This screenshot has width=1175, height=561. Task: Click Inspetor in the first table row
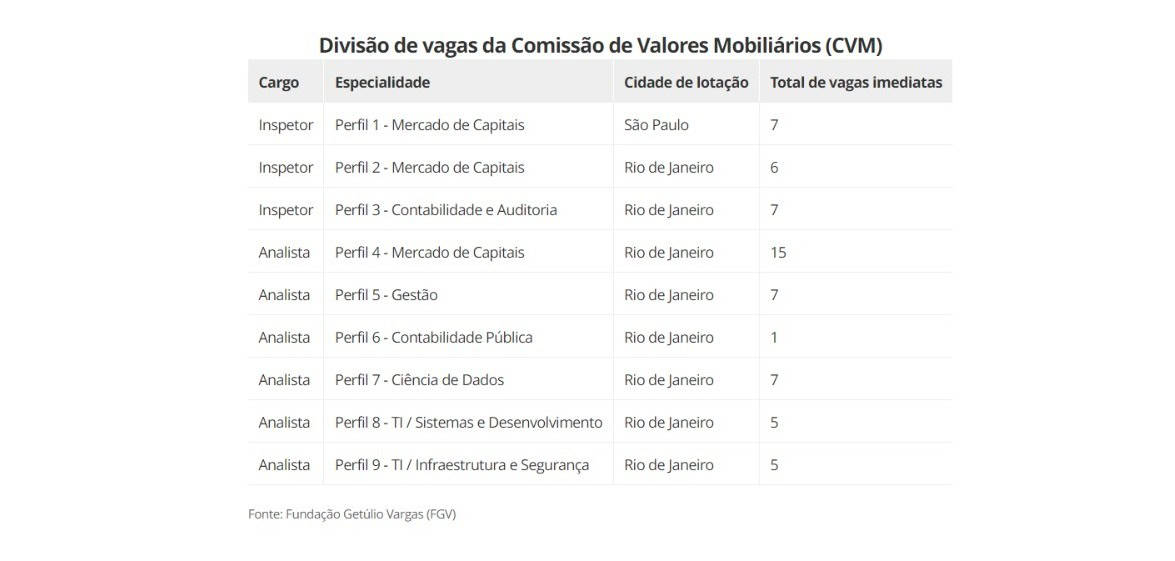[x=286, y=125]
